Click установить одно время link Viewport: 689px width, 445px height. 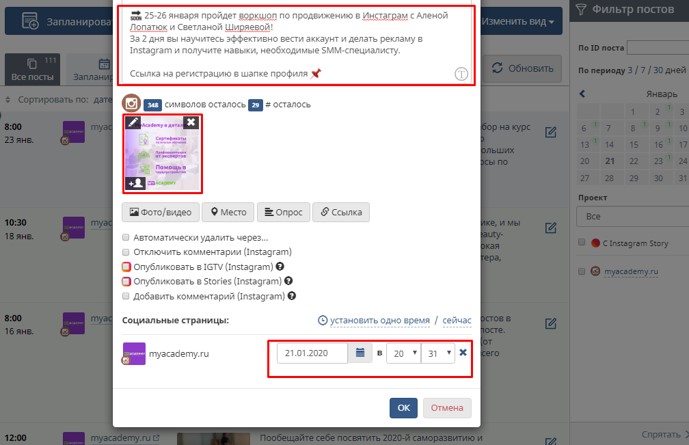[x=380, y=320]
